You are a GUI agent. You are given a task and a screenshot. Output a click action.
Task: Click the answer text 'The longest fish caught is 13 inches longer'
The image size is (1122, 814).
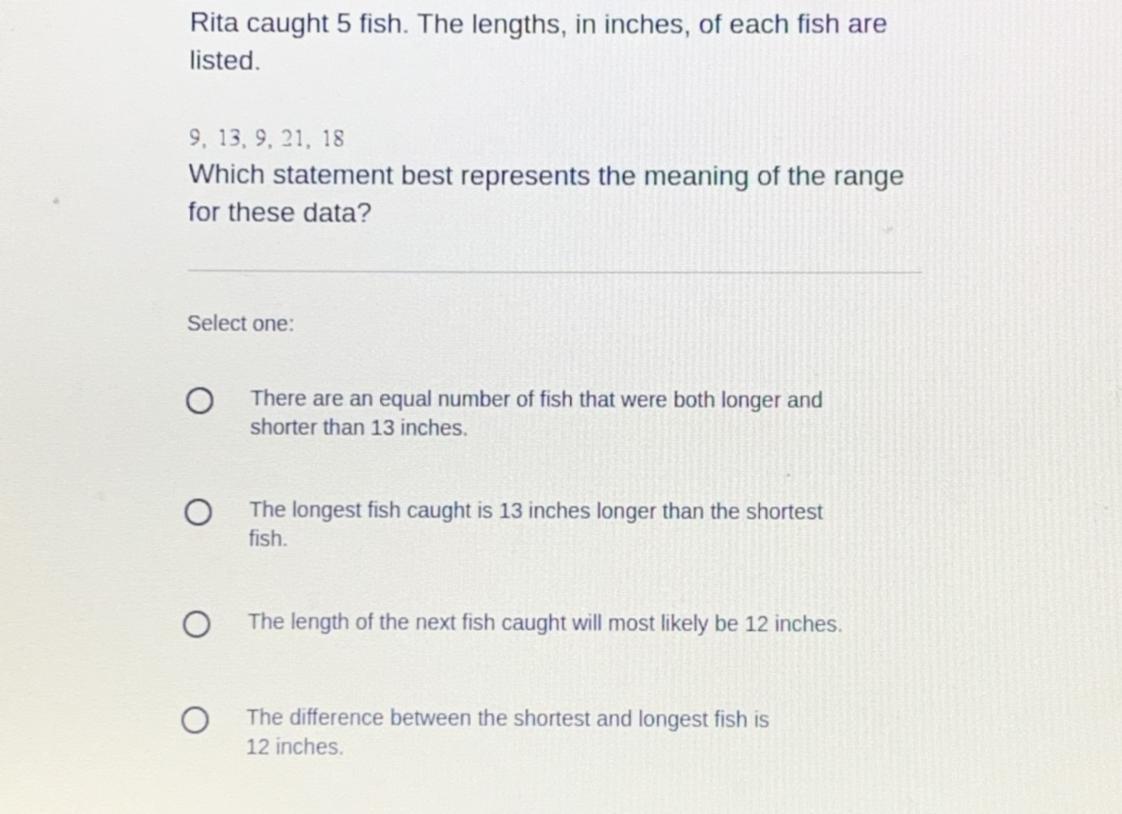pos(536,512)
